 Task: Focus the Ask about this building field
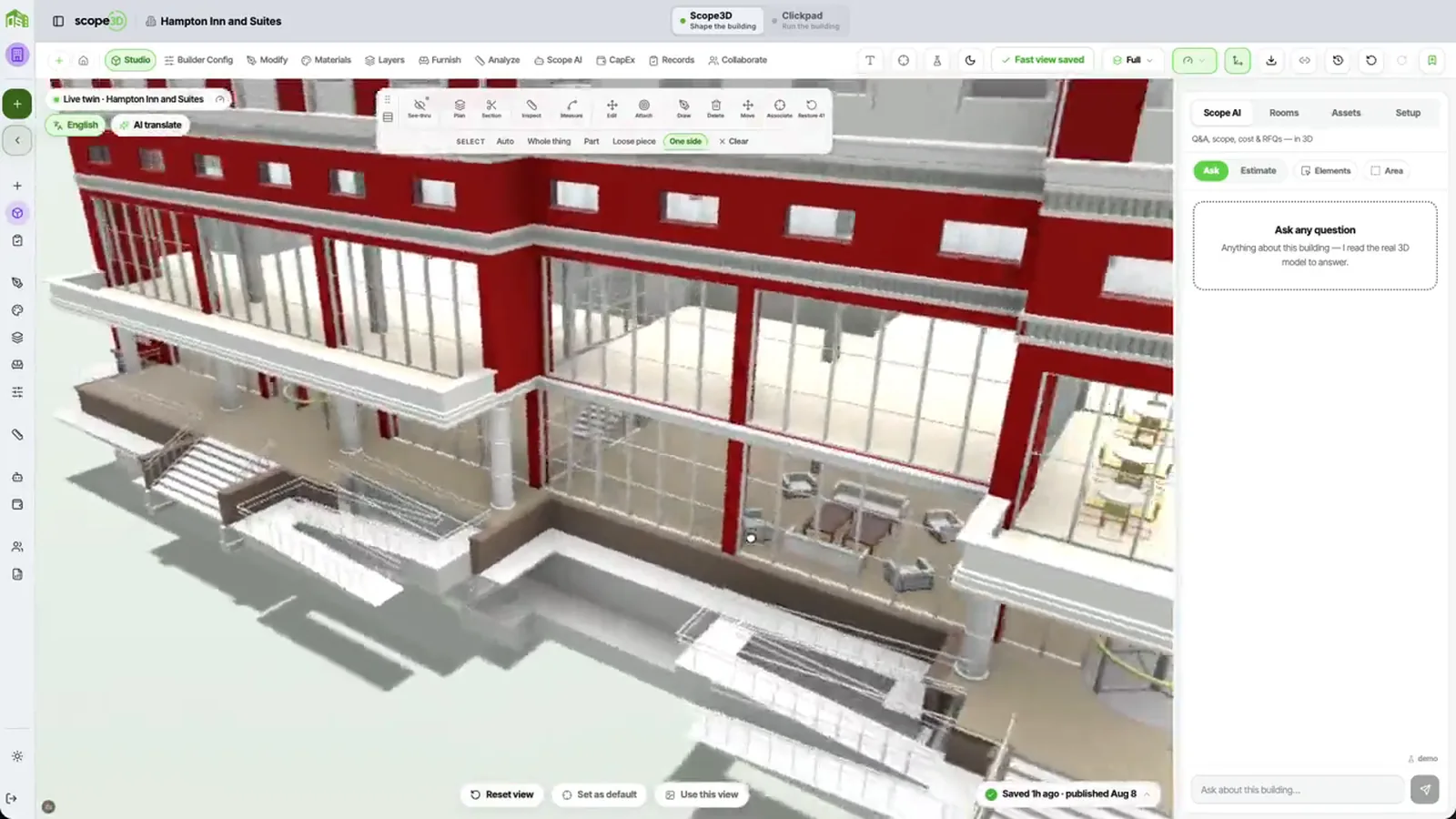pyautogui.click(x=1297, y=790)
